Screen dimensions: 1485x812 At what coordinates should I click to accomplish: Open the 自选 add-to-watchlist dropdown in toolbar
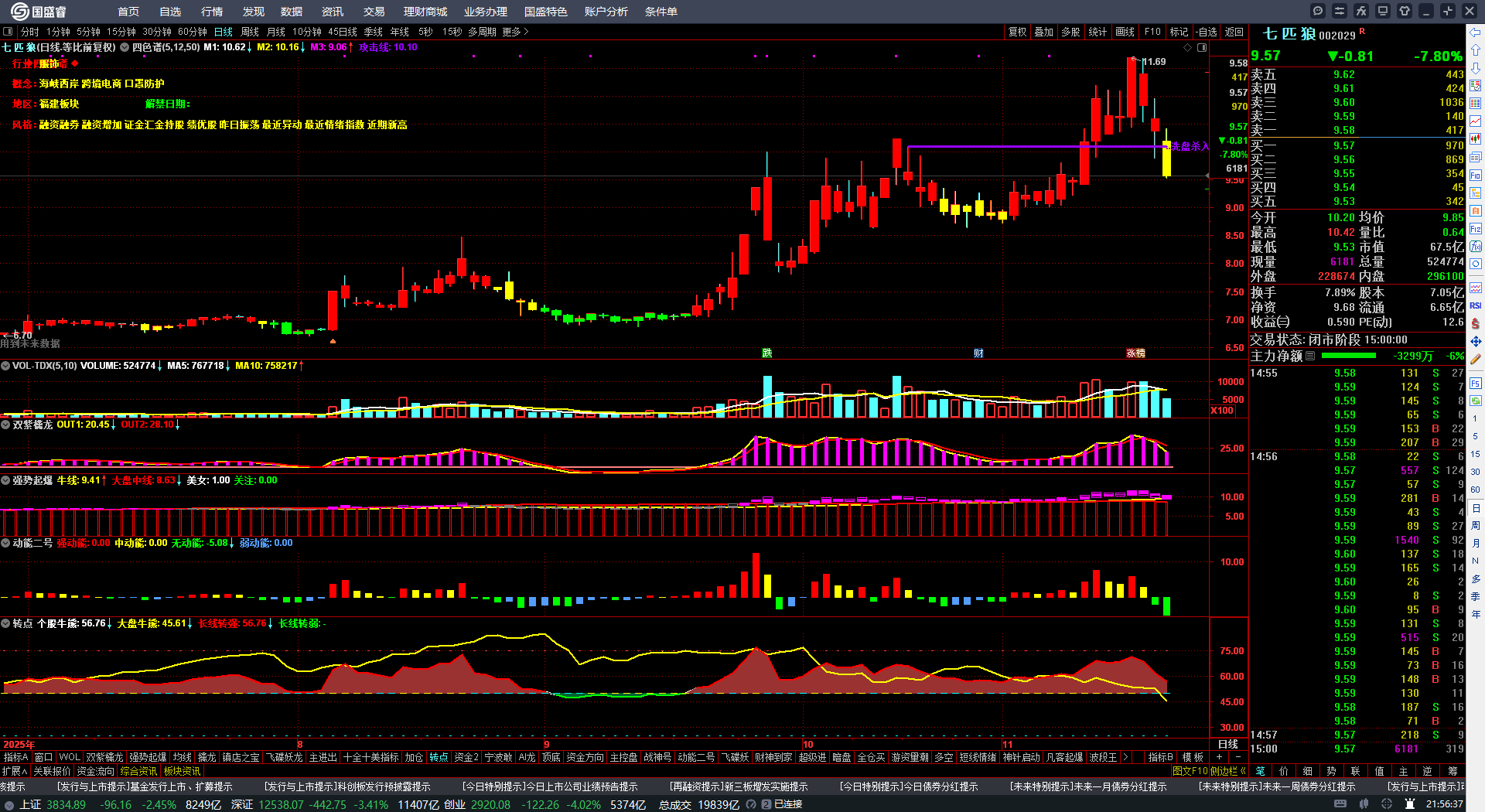point(1206,32)
